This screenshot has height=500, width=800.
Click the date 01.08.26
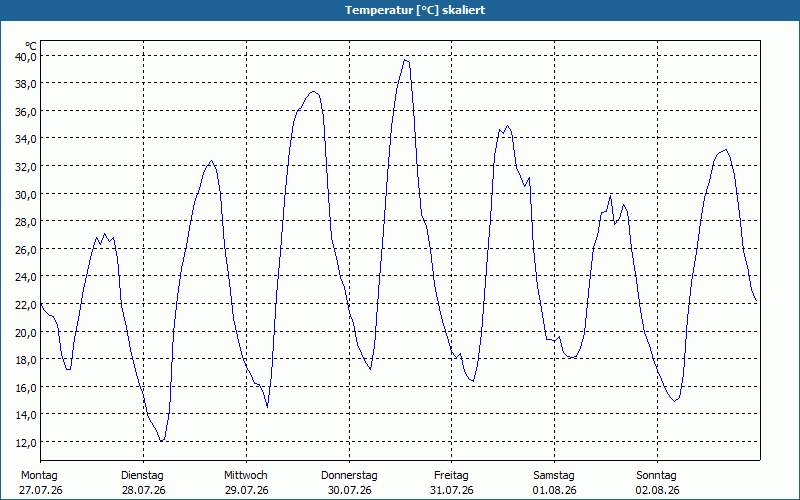point(555,490)
